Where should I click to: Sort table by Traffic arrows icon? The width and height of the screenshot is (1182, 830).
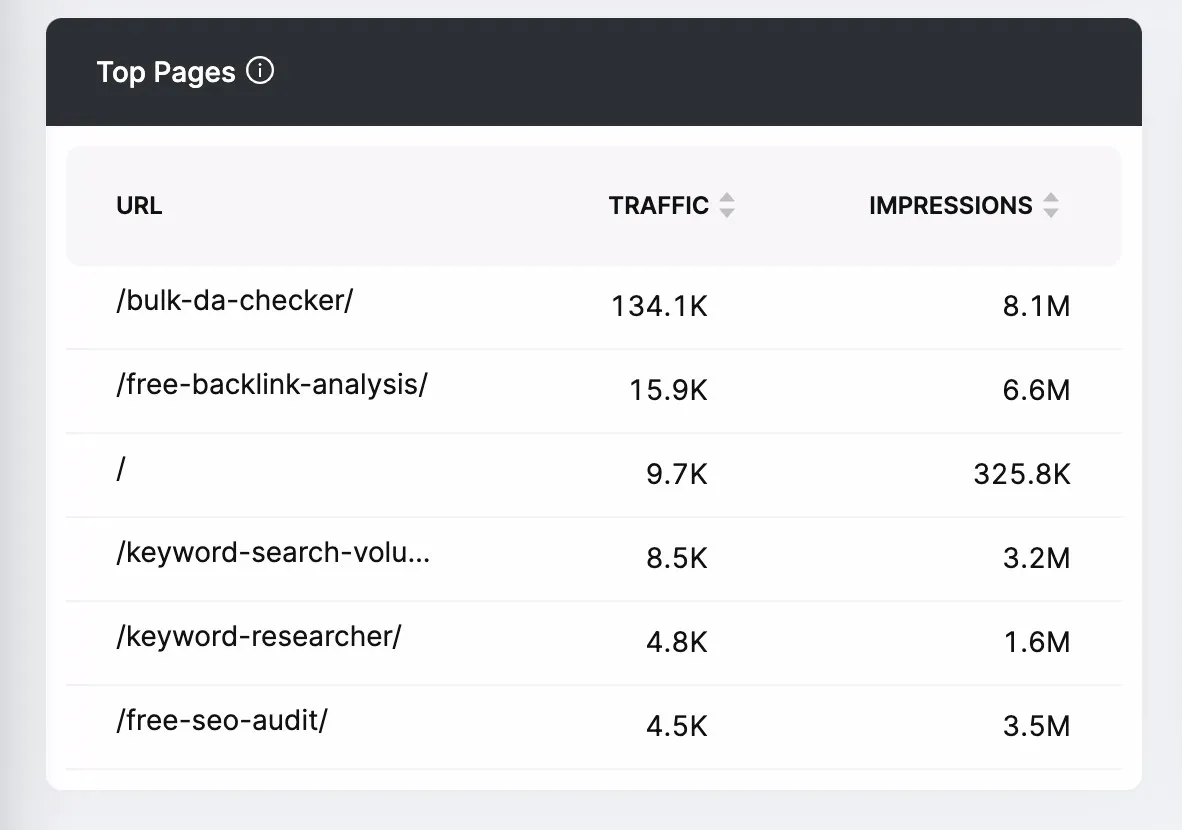pos(727,206)
